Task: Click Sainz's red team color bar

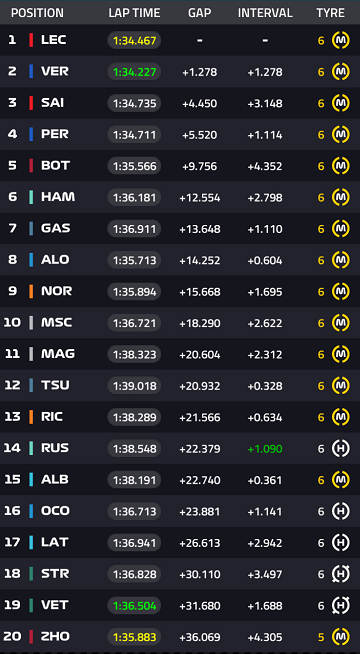Action: [31, 103]
